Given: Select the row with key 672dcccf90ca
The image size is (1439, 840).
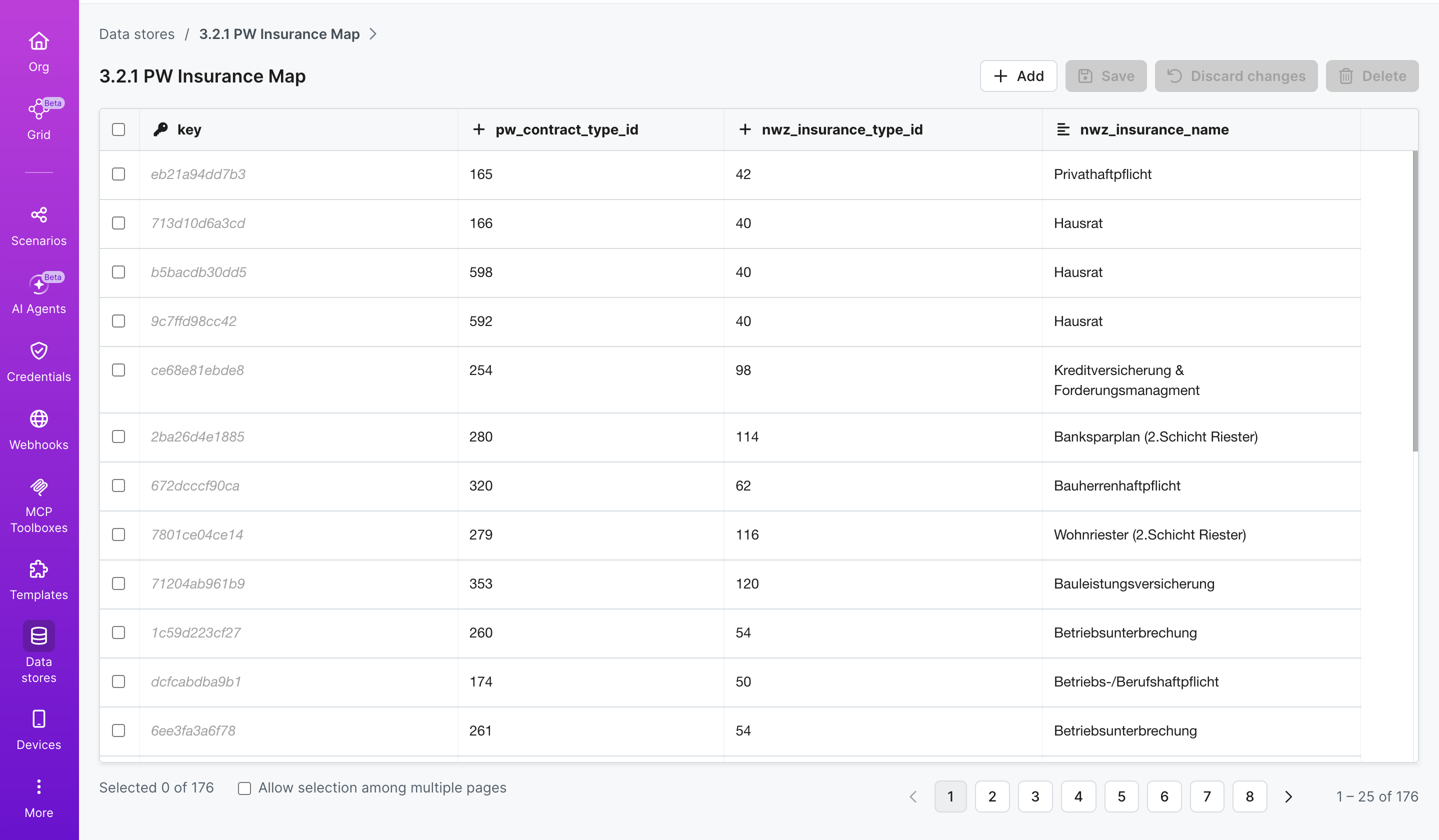Looking at the screenshot, I should [x=119, y=486].
